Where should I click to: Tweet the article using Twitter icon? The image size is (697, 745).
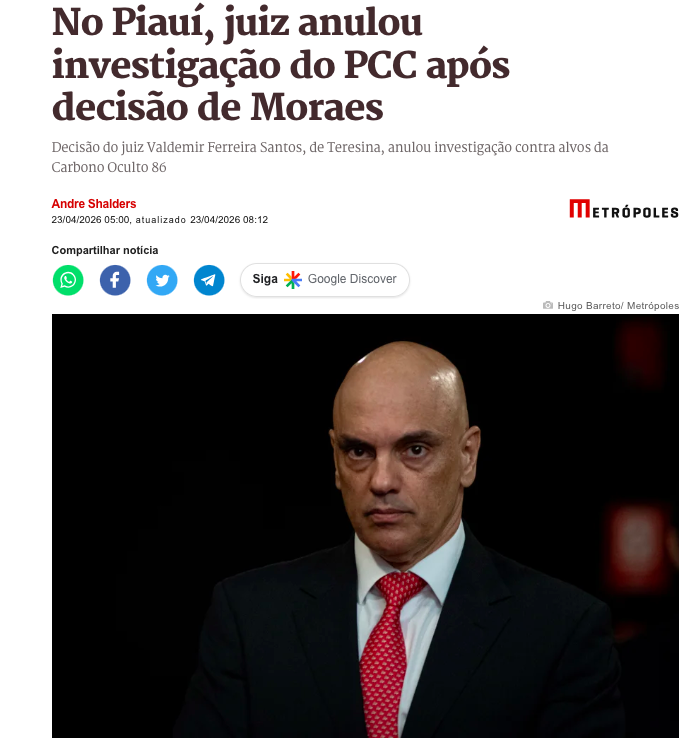(162, 280)
